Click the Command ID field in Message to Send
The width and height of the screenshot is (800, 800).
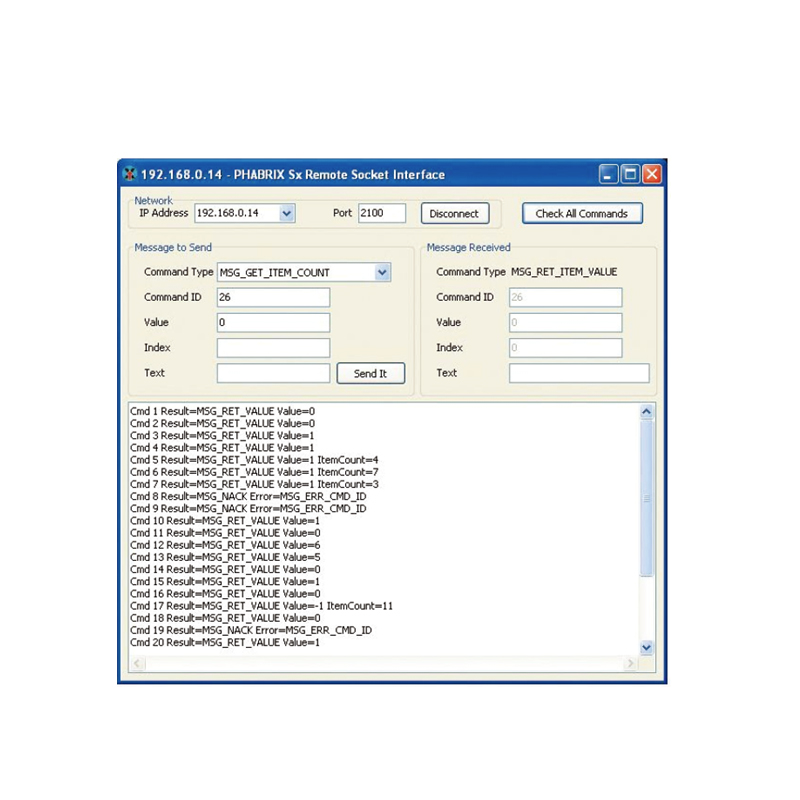coord(273,297)
